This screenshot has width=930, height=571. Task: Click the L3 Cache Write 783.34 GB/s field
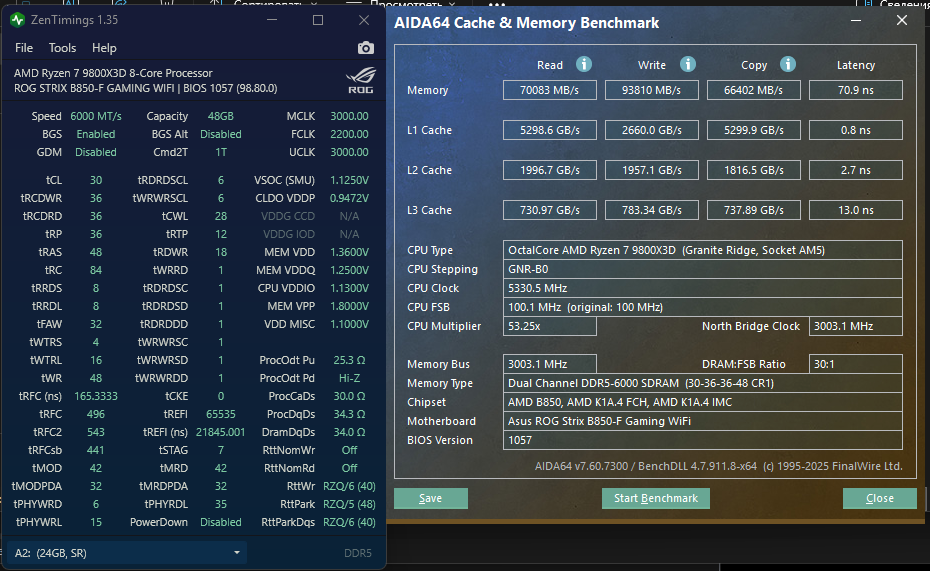click(650, 210)
